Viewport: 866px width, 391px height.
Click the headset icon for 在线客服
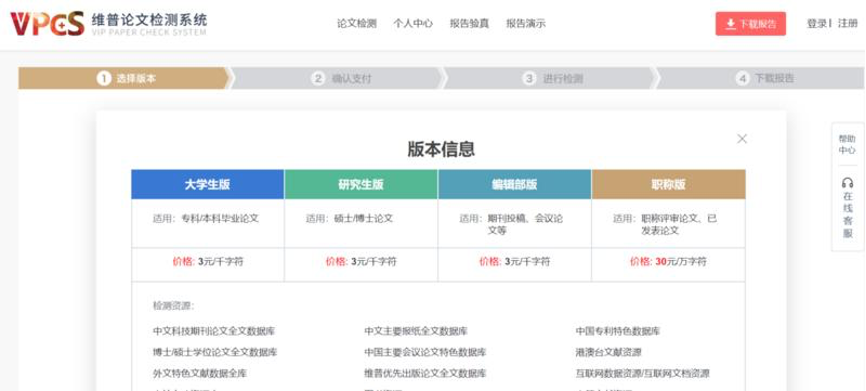847,183
